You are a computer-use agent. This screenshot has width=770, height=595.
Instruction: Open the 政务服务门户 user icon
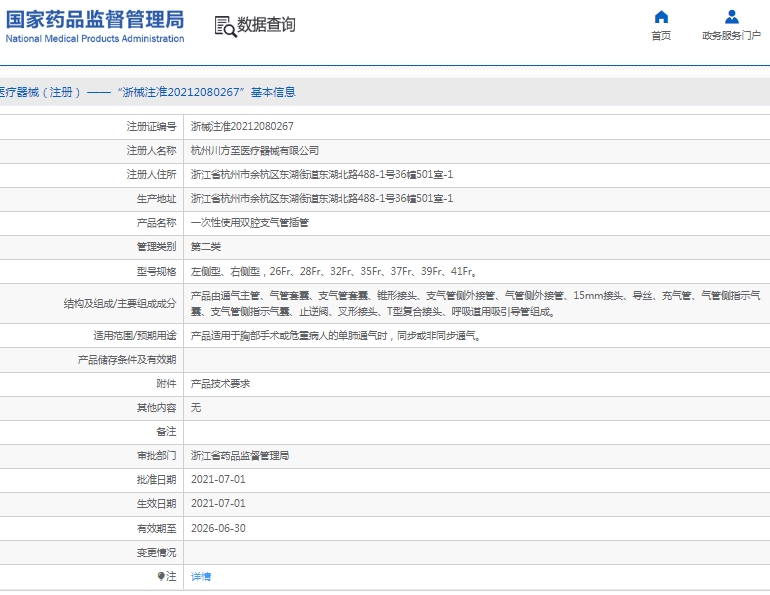click(x=732, y=17)
